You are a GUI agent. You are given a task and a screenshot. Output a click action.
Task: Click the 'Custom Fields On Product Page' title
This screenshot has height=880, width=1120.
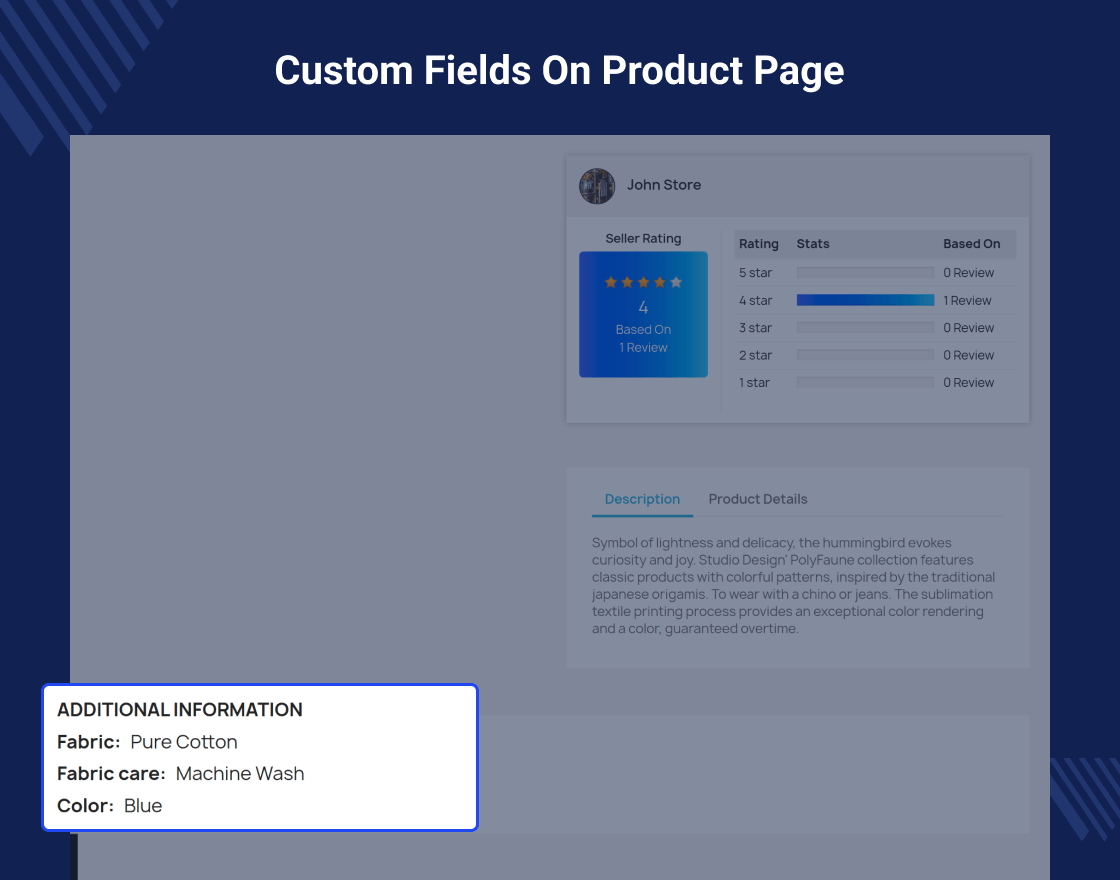pos(559,71)
